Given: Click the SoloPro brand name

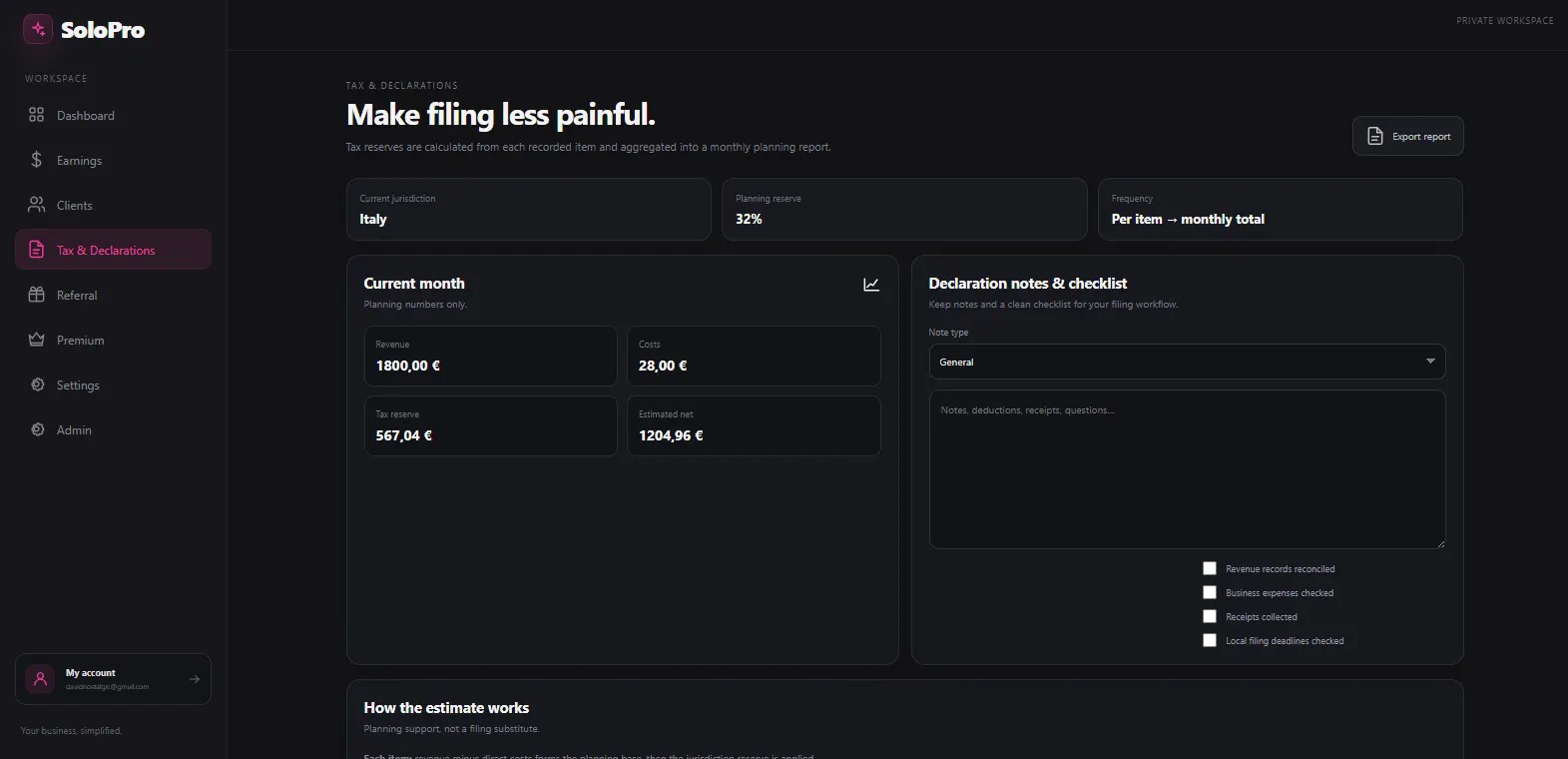Looking at the screenshot, I should point(103,30).
